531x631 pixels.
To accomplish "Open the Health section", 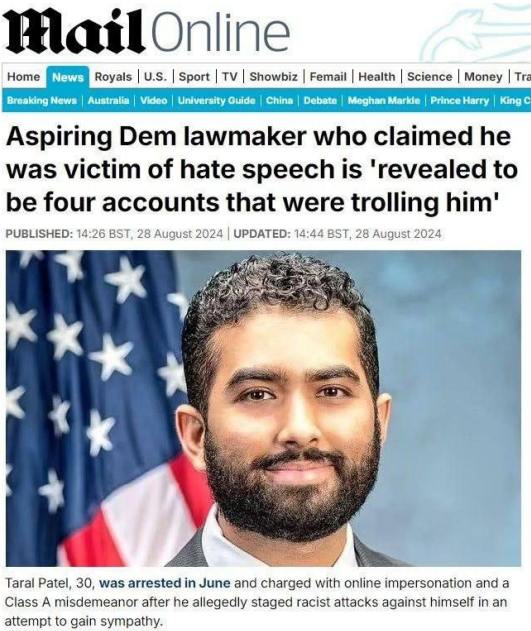I will (377, 76).
